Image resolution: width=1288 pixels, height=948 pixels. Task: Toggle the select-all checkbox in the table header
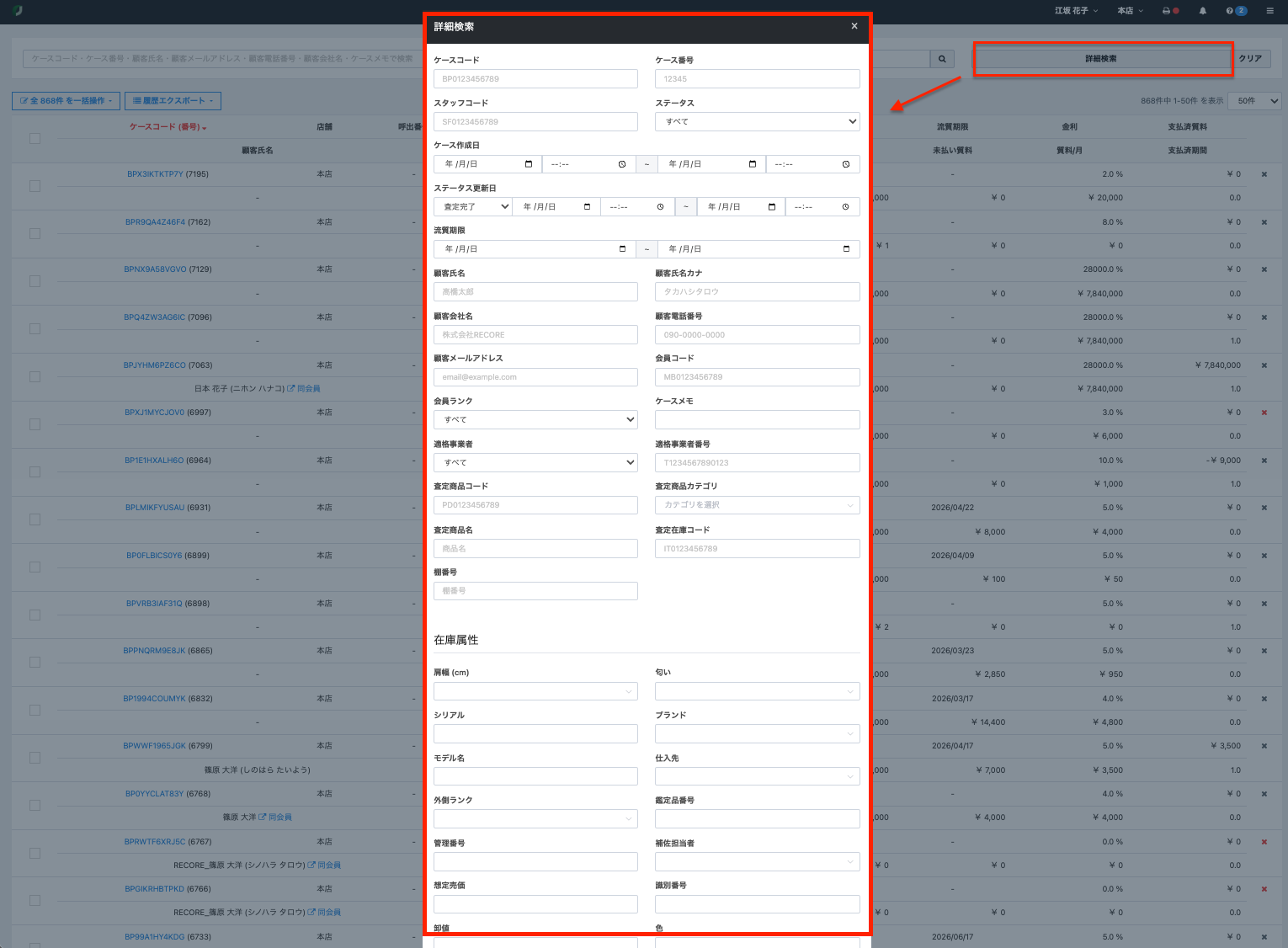(x=35, y=138)
